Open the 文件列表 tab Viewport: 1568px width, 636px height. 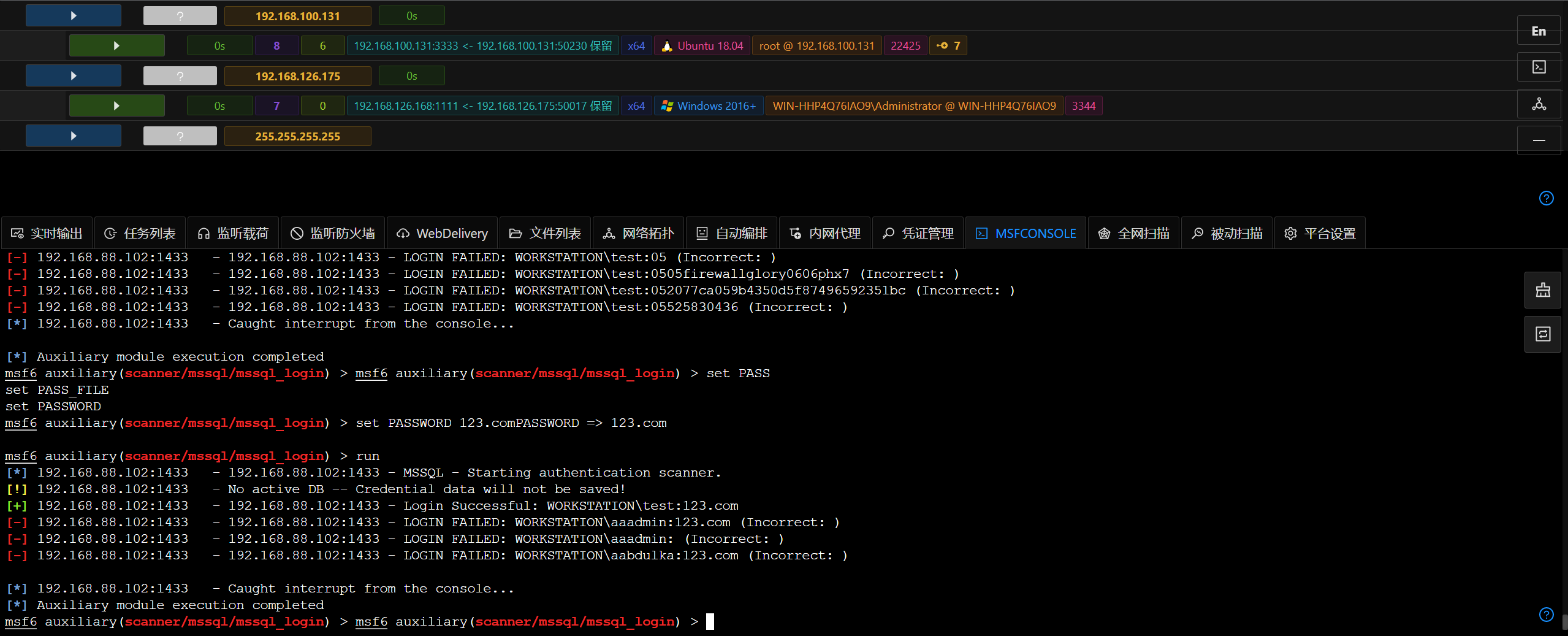point(546,233)
